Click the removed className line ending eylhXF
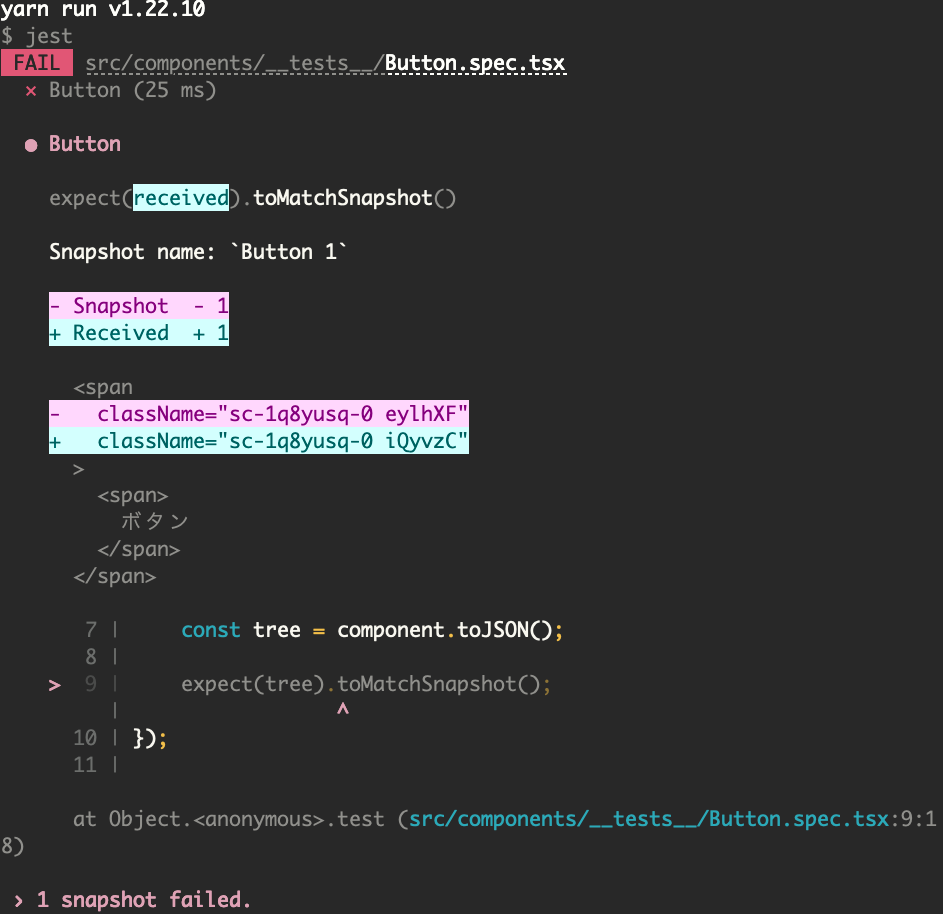This screenshot has width=943, height=914. click(x=259, y=414)
